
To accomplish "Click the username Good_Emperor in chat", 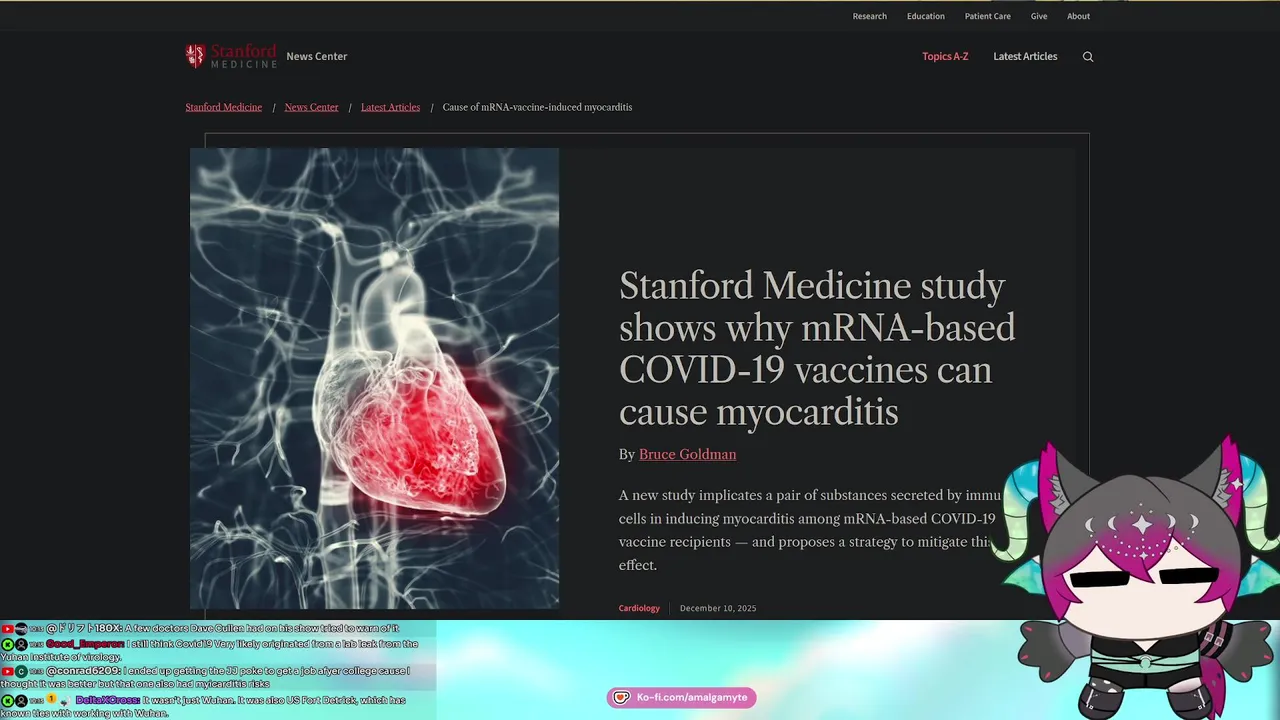I will (x=85, y=644).
